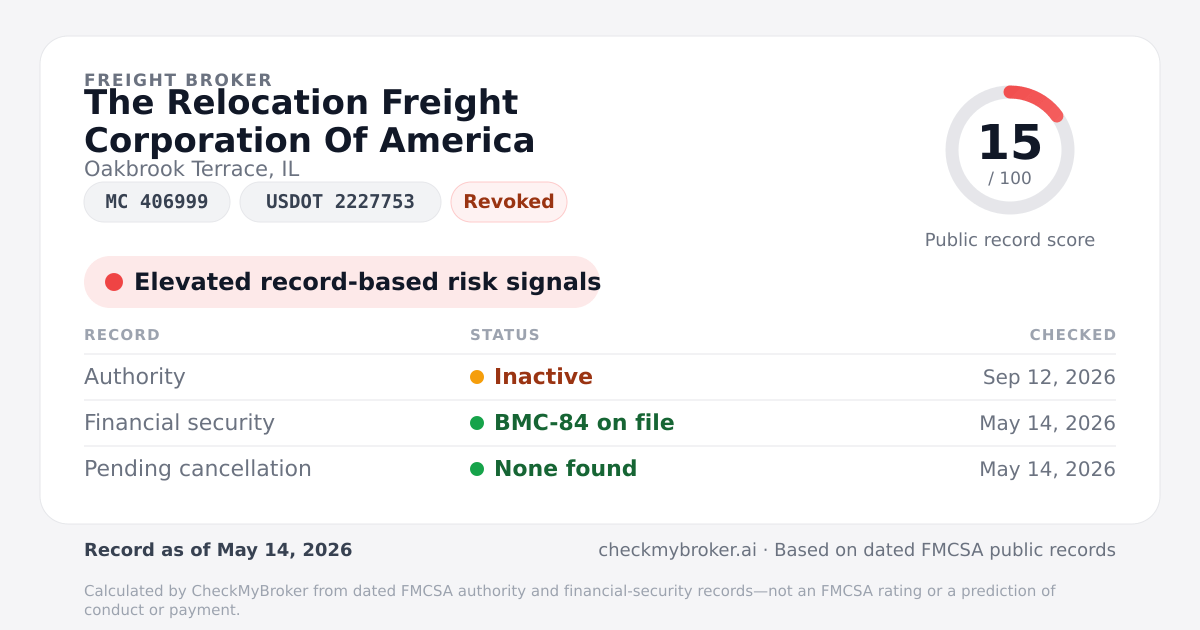Click the Public record score label
The height and width of the screenshot is (630, 1200).
pyautogui.click(x=1010, y=240)
